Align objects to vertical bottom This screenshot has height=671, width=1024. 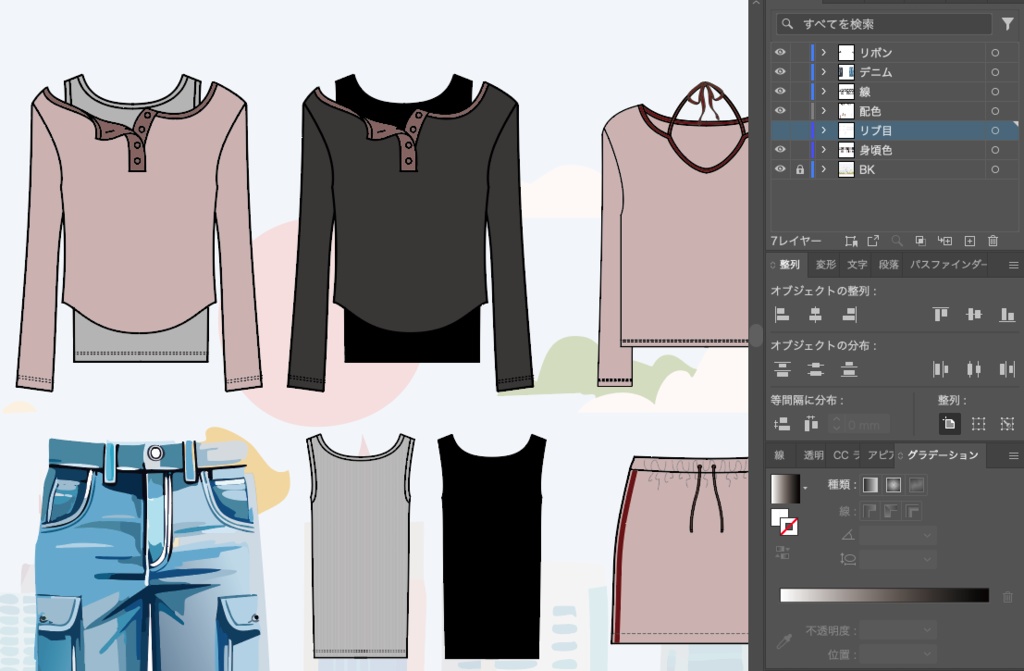pyautogui.click(x=1007, y=315)
